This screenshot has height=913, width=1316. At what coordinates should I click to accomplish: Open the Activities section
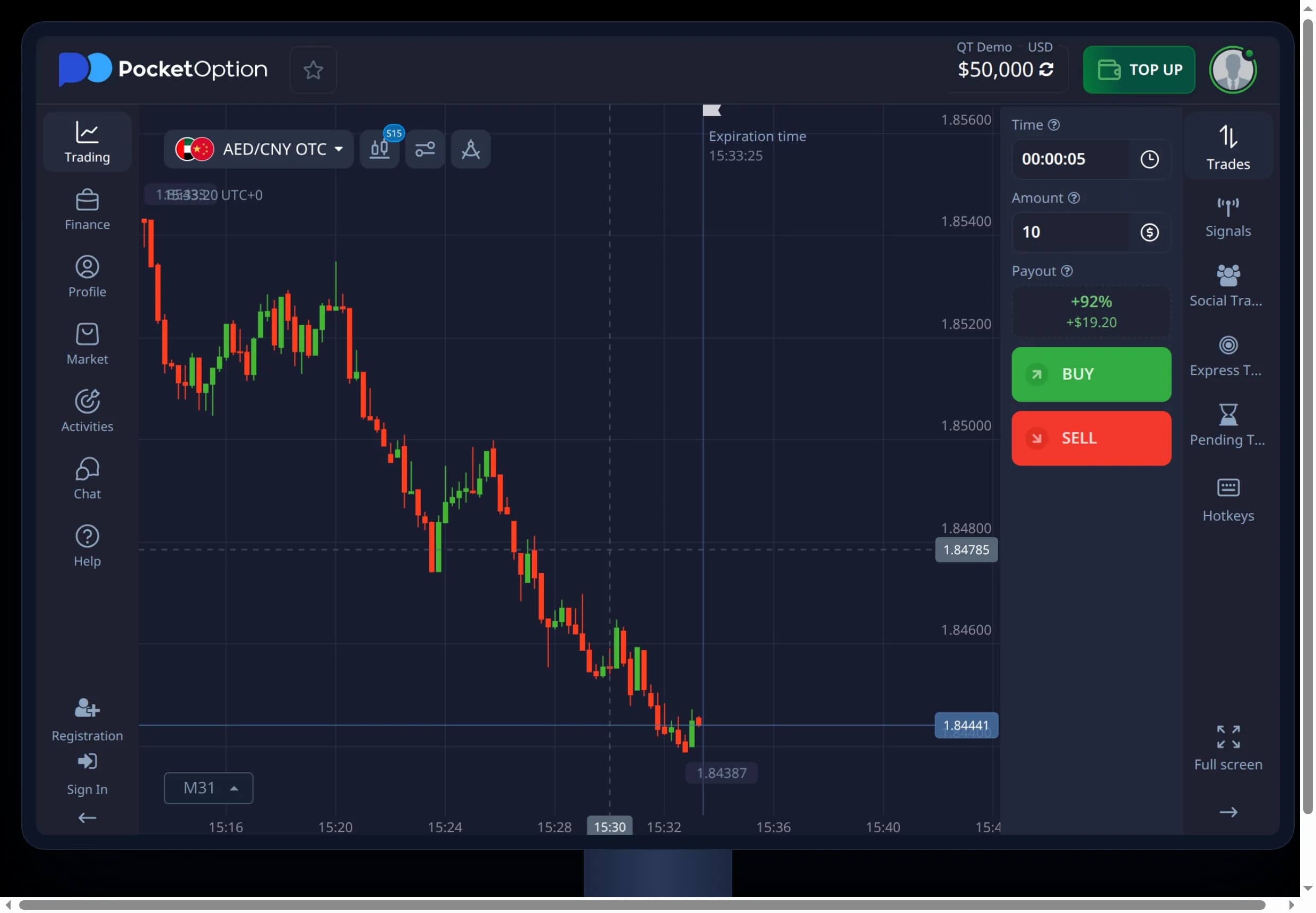point(87,411)
